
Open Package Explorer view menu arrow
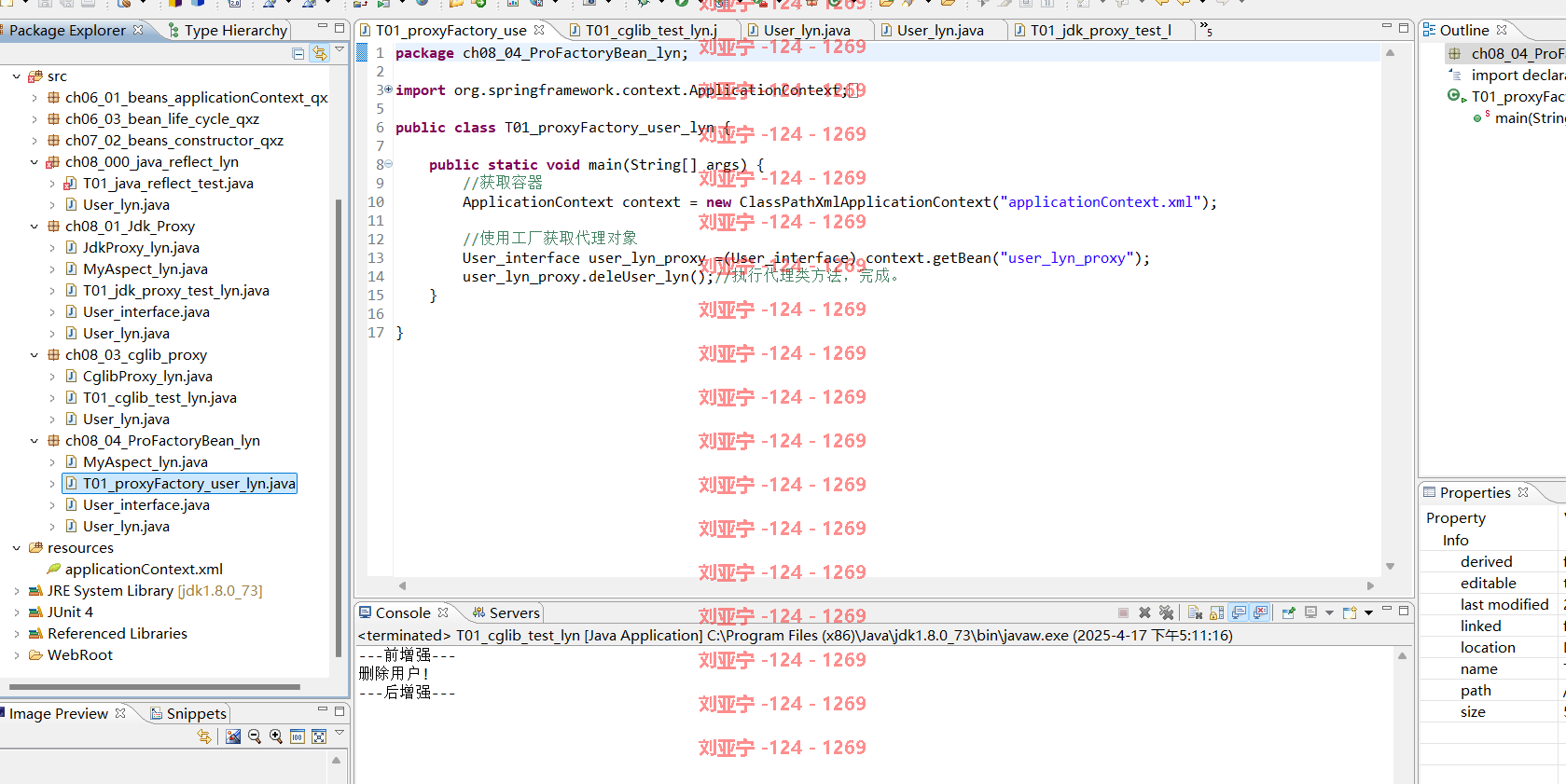click(x=340, y=49)
